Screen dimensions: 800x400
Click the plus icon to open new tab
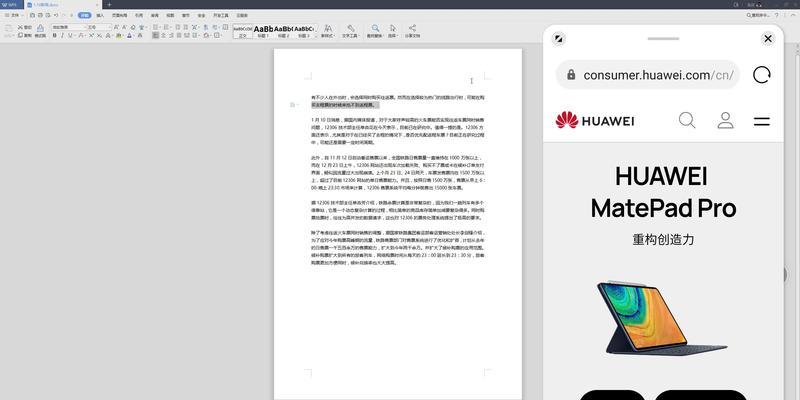pos(109,5)
